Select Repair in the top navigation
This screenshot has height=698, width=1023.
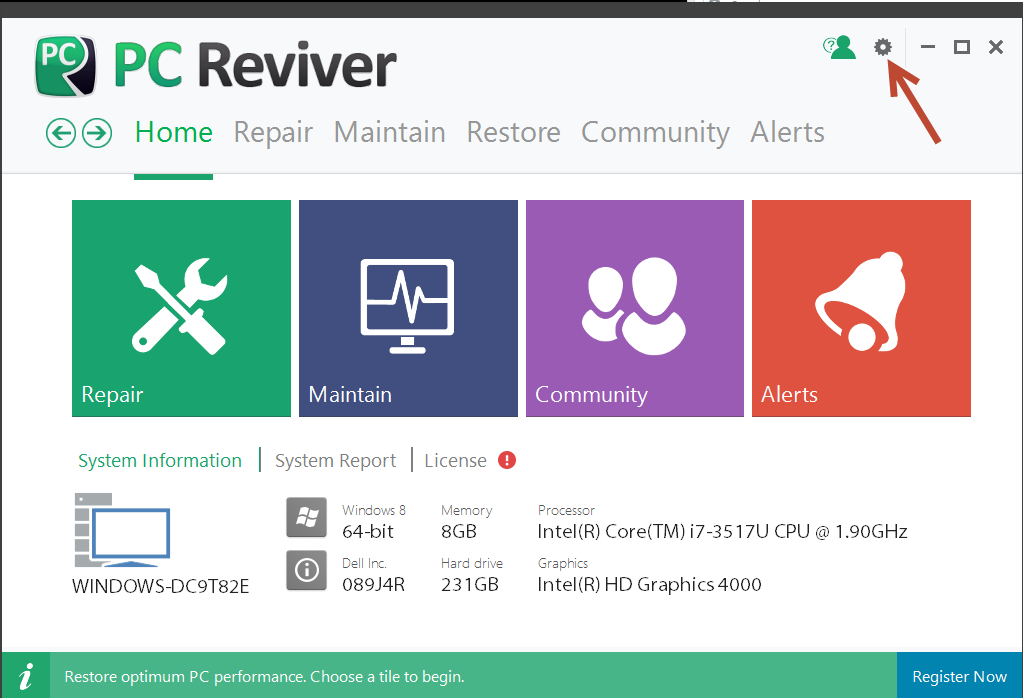[273, 133]
